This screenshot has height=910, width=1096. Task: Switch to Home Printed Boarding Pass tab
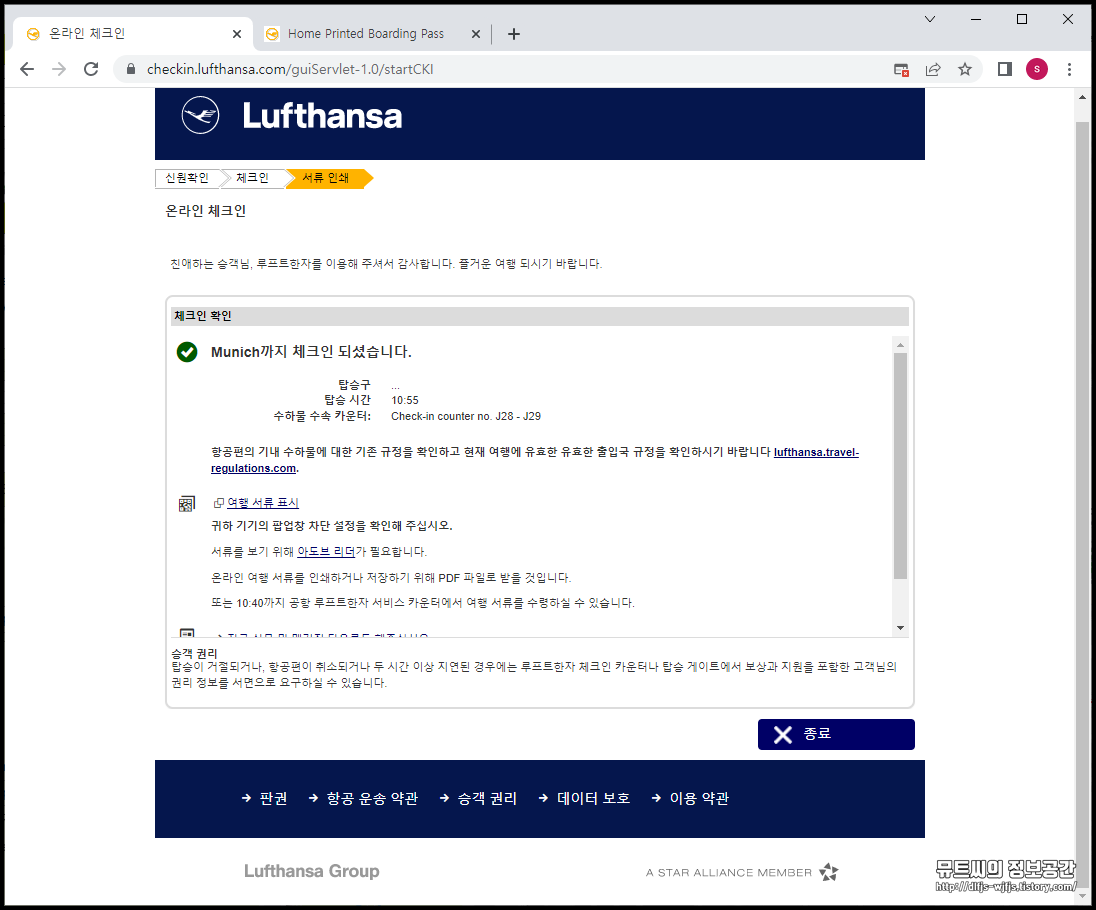(x=373, y=34)
